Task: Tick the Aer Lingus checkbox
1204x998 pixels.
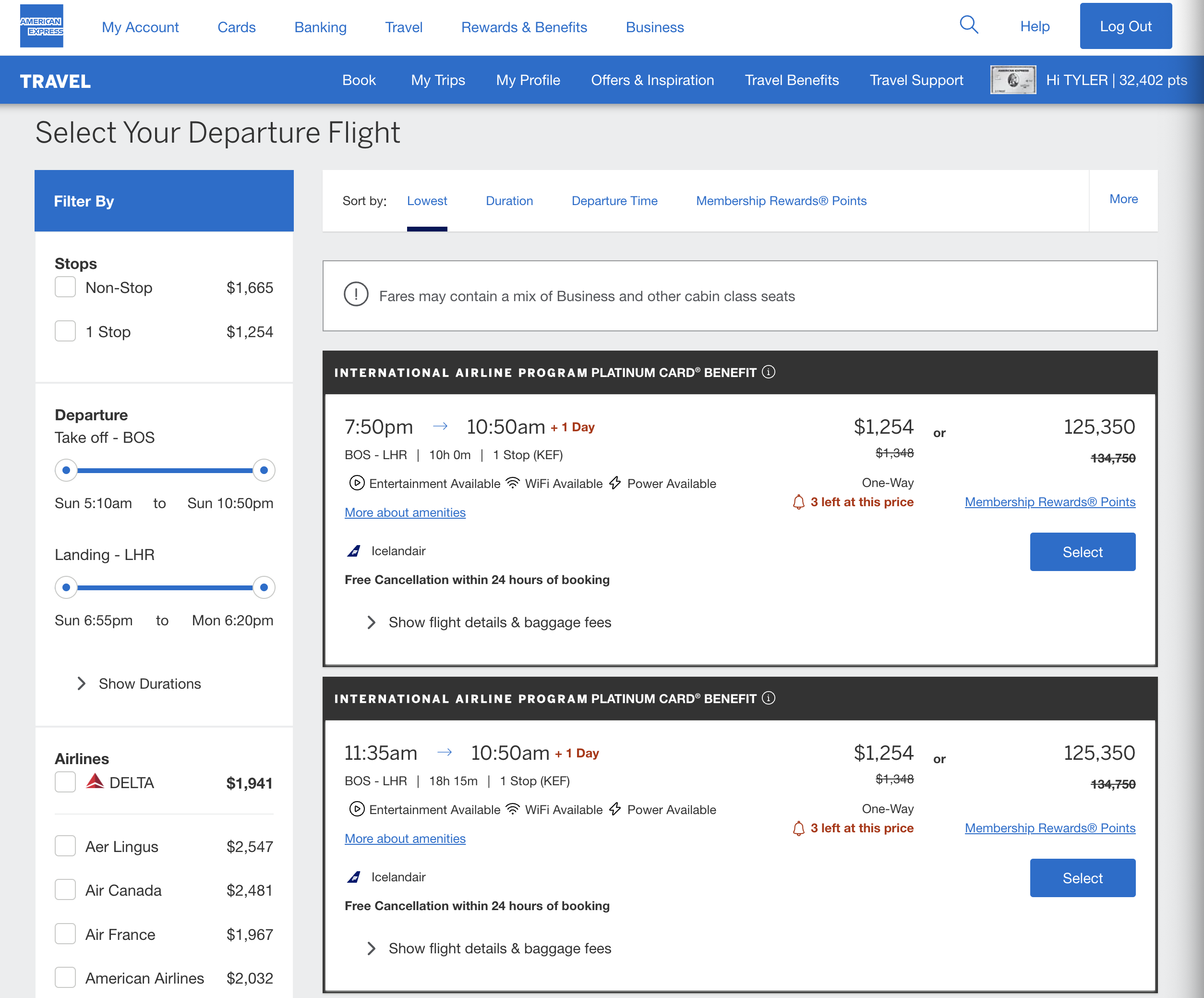Action: coord(65,846)
